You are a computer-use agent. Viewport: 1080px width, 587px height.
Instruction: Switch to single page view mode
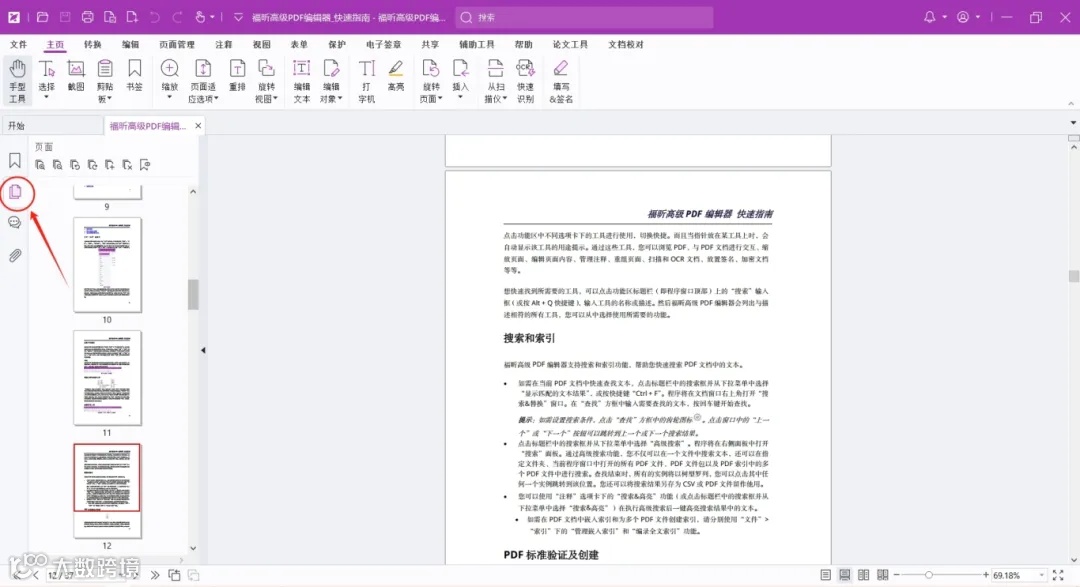pyautogui.click(x=825, y=575)
